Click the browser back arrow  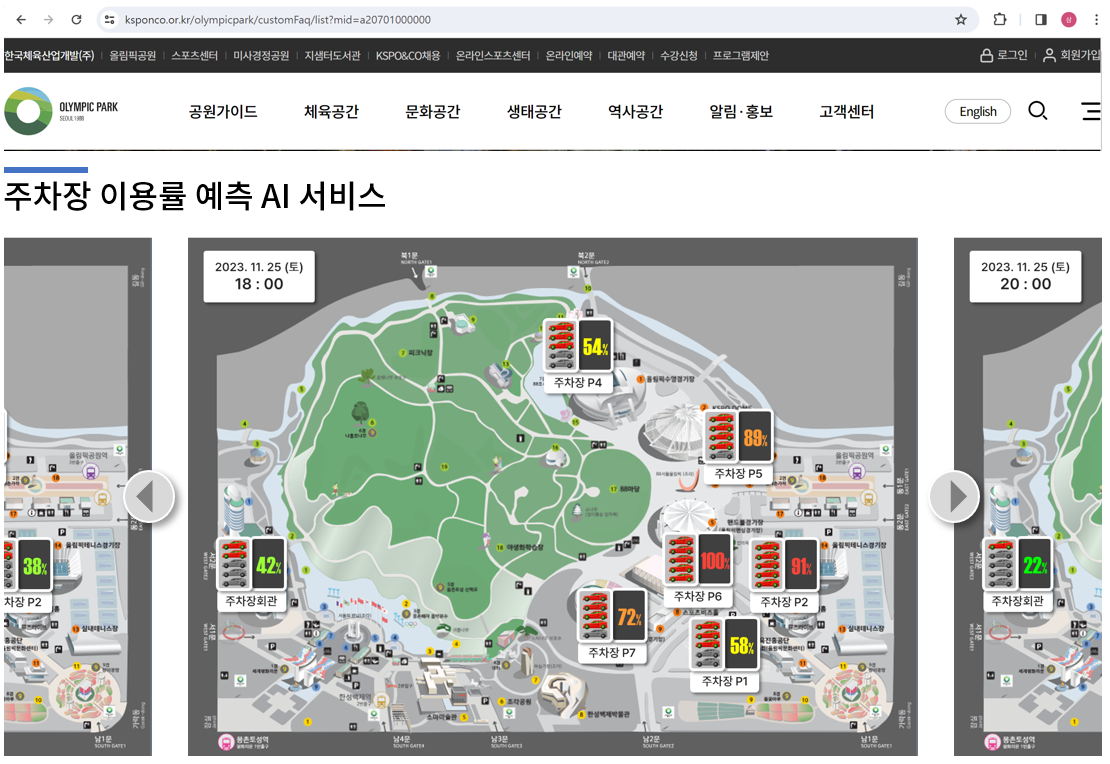point(21,19)
